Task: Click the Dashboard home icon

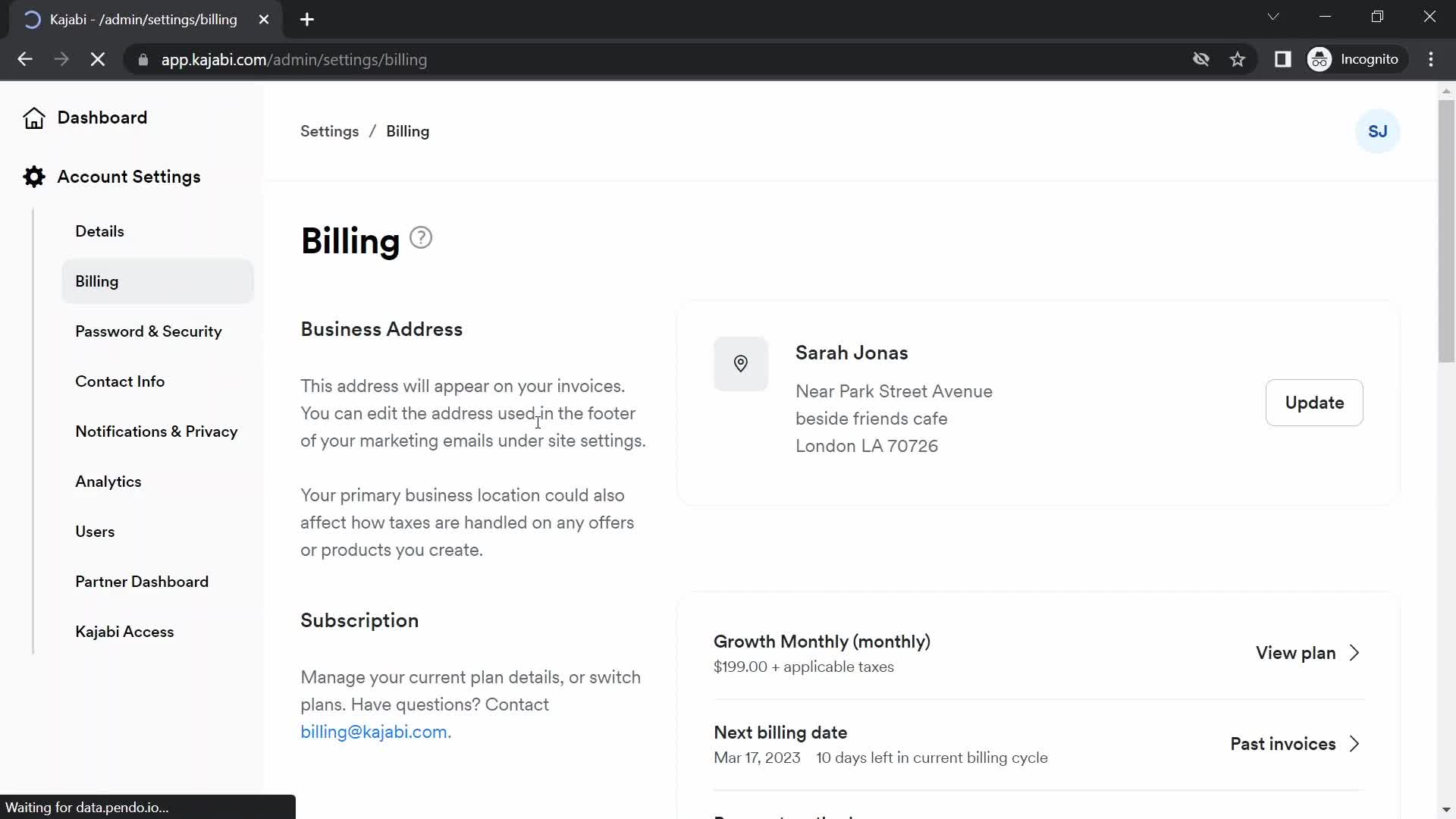Action: (x=33, y=117)
